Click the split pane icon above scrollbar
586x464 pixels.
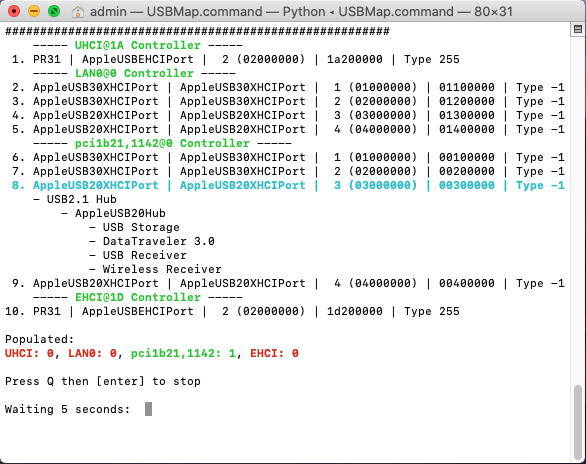tap(578, 29)
